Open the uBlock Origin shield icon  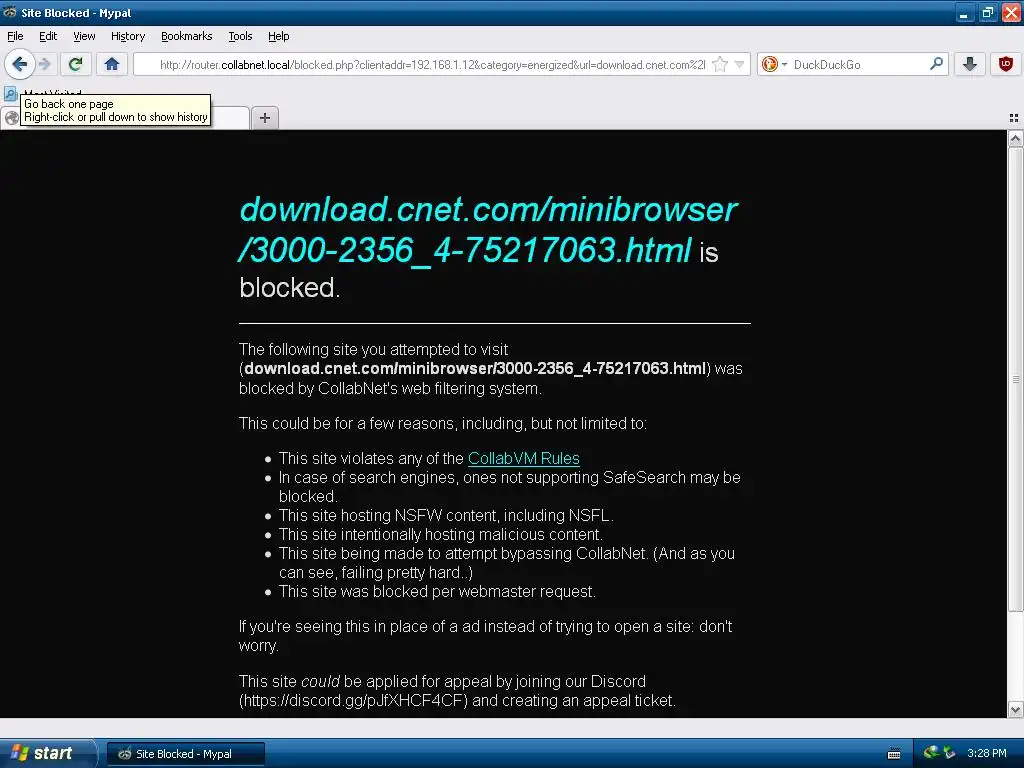click(1006, 64)
